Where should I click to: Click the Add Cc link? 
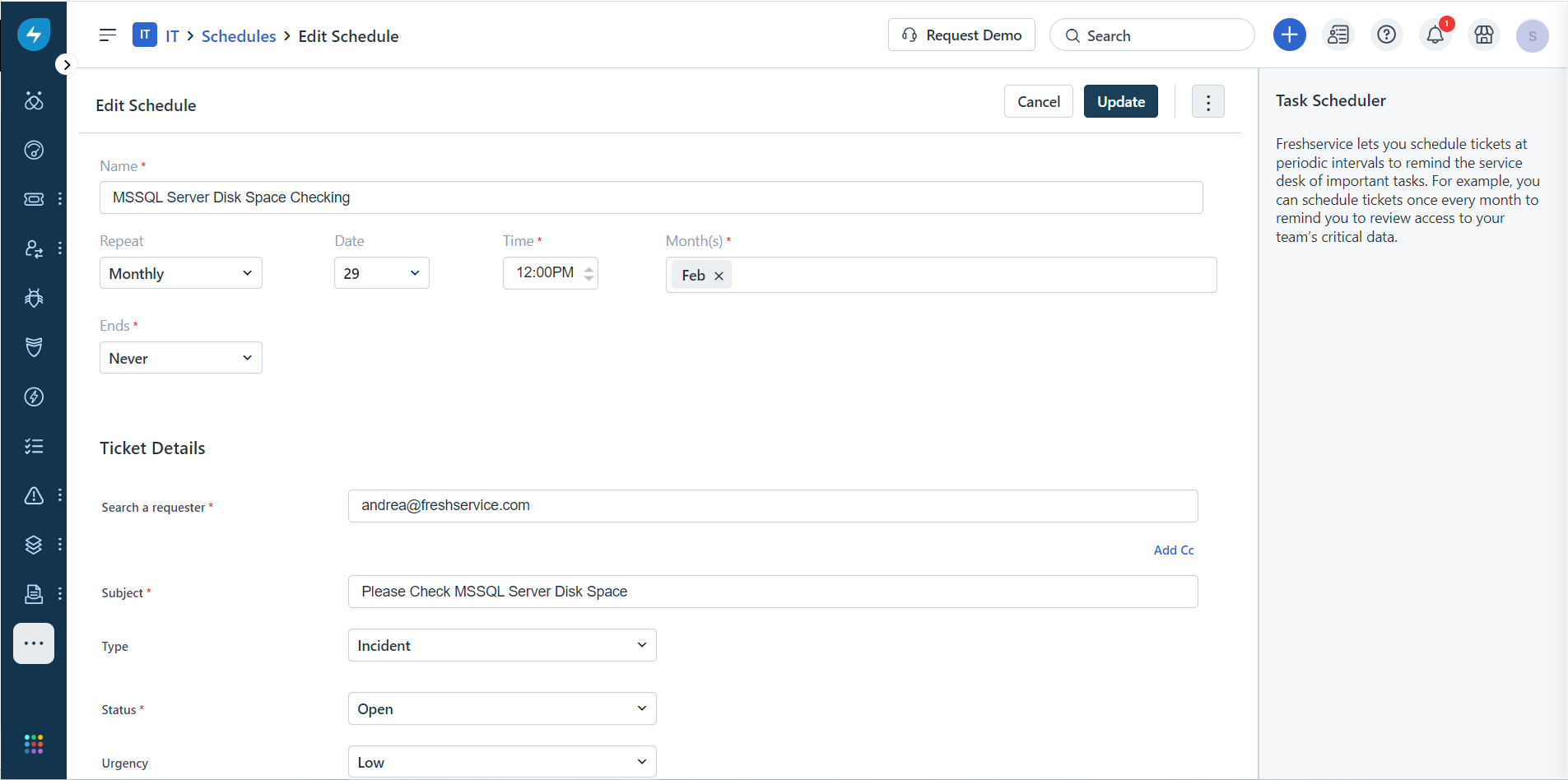1173,550
